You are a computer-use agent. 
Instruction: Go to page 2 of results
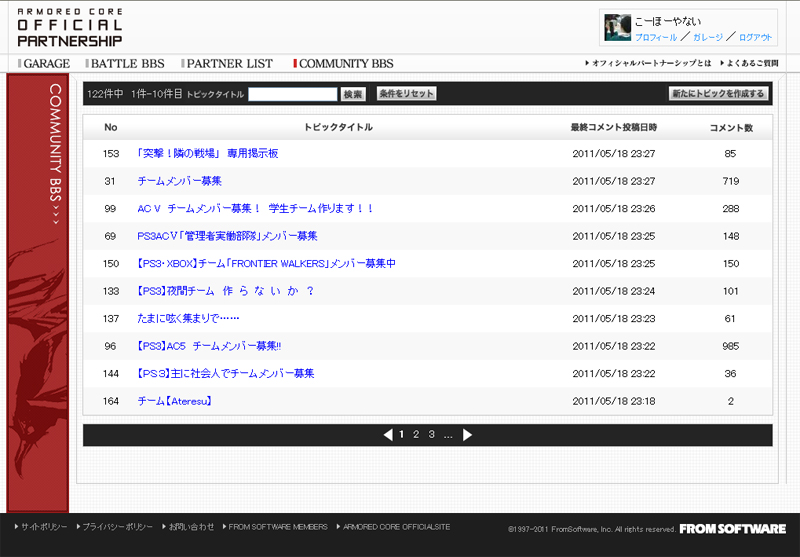[x=416, y=435]
